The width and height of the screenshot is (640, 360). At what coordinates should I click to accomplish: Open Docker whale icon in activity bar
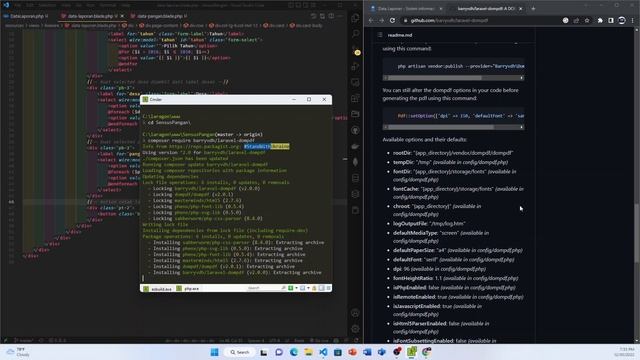pos(356,146)
